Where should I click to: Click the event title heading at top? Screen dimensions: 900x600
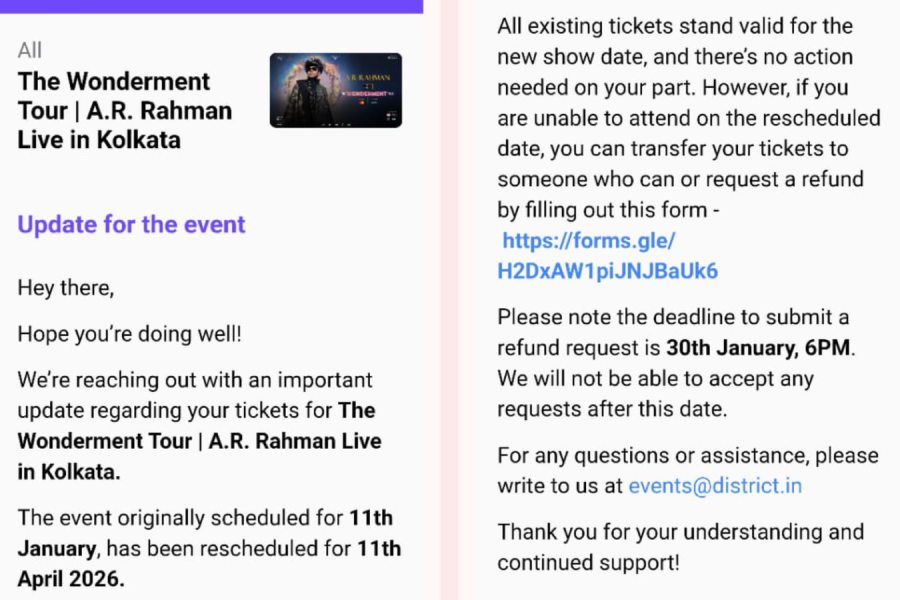pyautogui.click(x=124, y=110)
